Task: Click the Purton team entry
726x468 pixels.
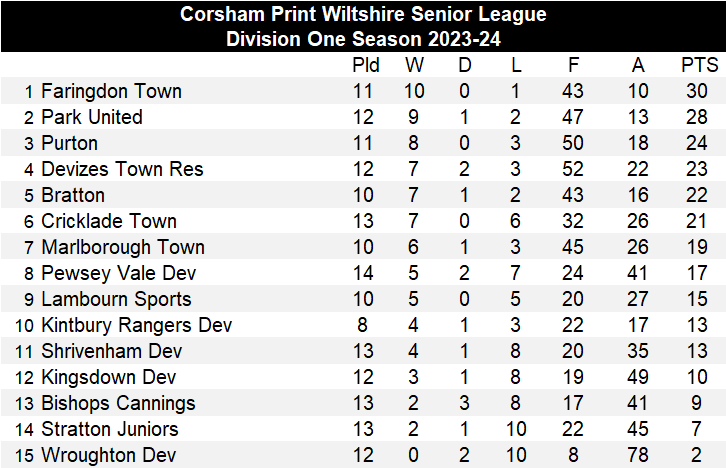Action: click(x=69, y=143)
